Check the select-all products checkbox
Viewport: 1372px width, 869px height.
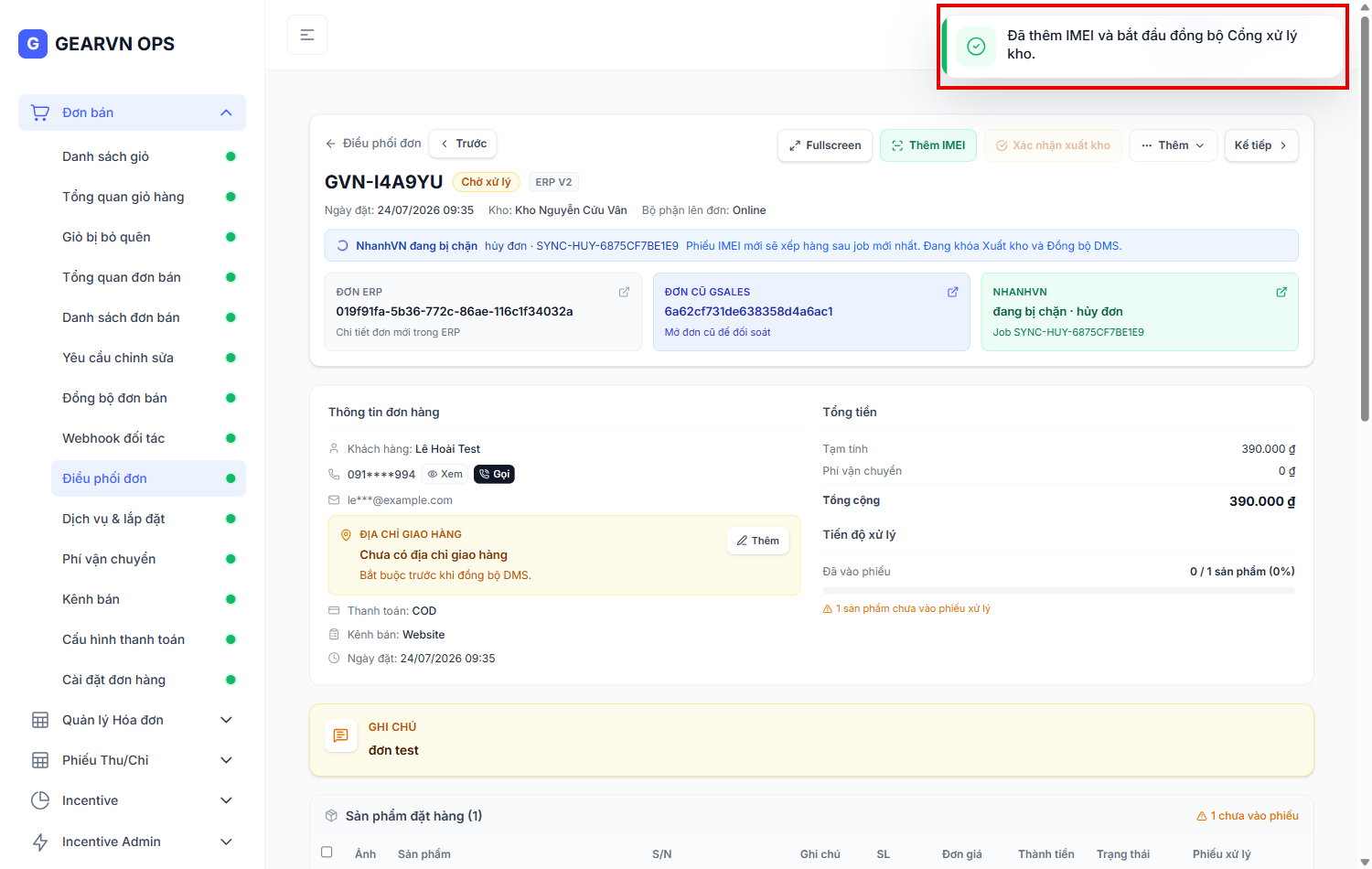coord(327,853)
